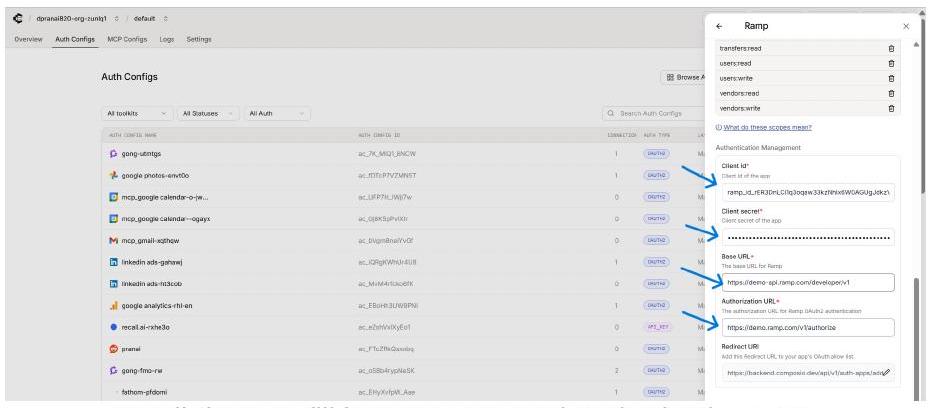Focus the Authorization URL input
The width and height of the screenshot is (933, 408).
(x=808, y=327)
